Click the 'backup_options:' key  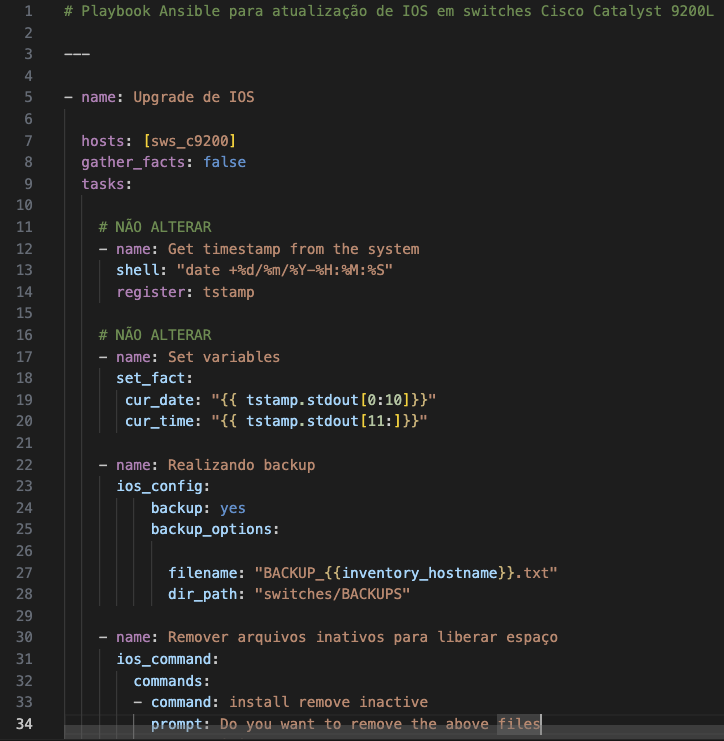[215, 529]
